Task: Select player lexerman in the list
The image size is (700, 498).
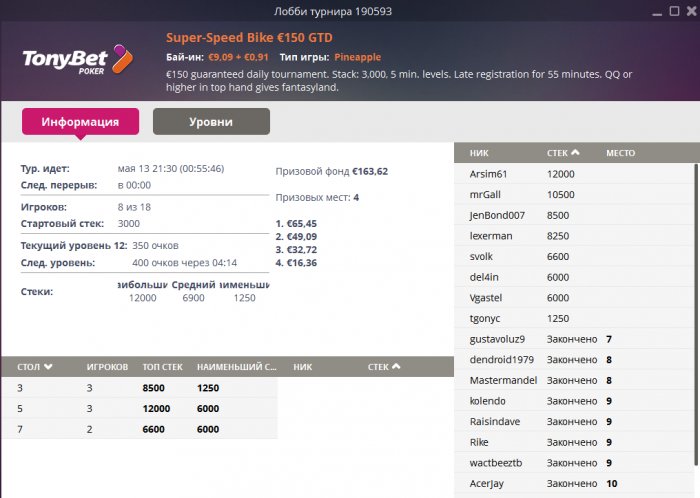Action: click(x=491, y=236)
